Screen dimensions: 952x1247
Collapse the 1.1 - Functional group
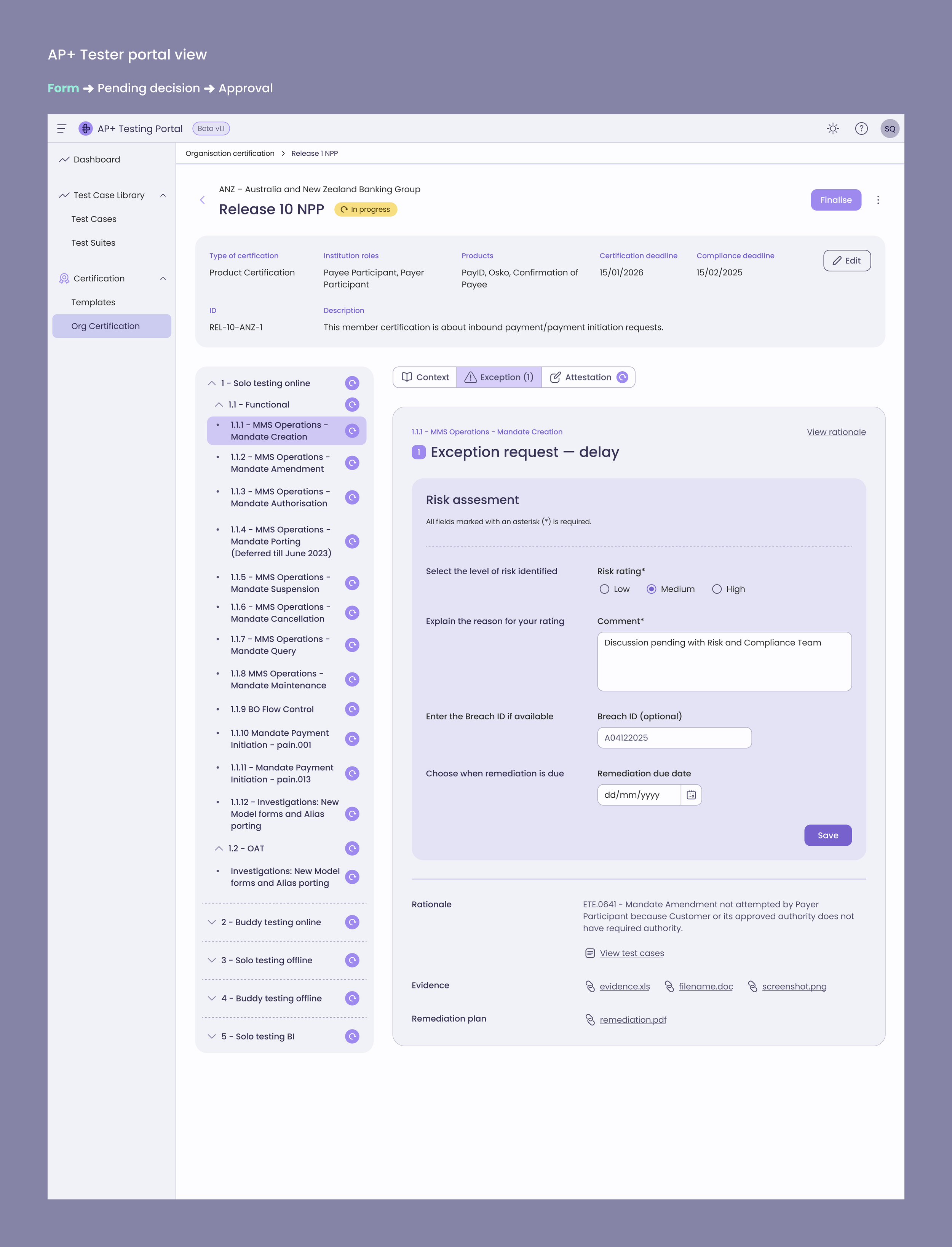pyautogui.click(x=219, y=404)
